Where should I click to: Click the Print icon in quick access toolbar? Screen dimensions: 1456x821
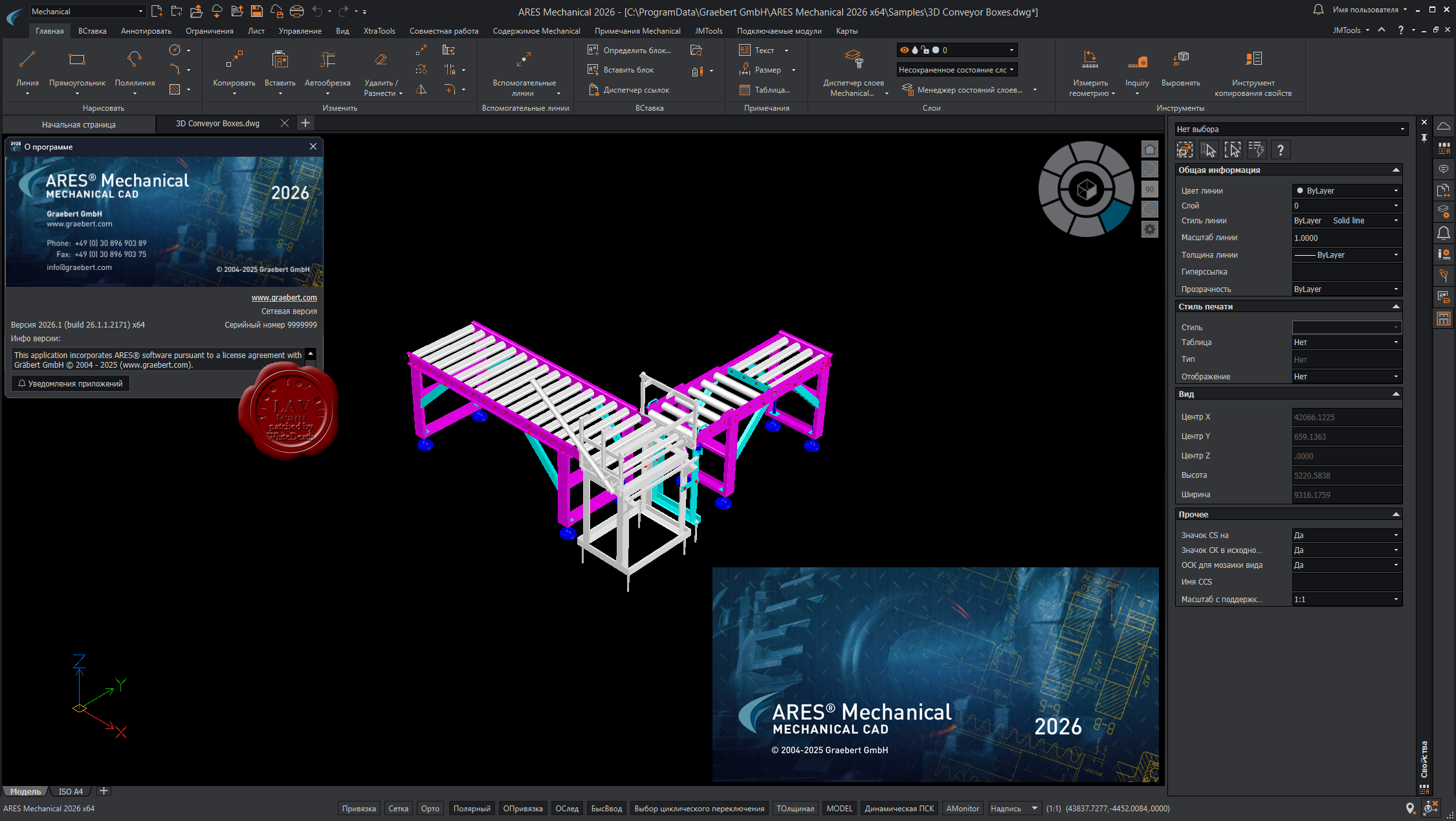click(x=296, y=11)
